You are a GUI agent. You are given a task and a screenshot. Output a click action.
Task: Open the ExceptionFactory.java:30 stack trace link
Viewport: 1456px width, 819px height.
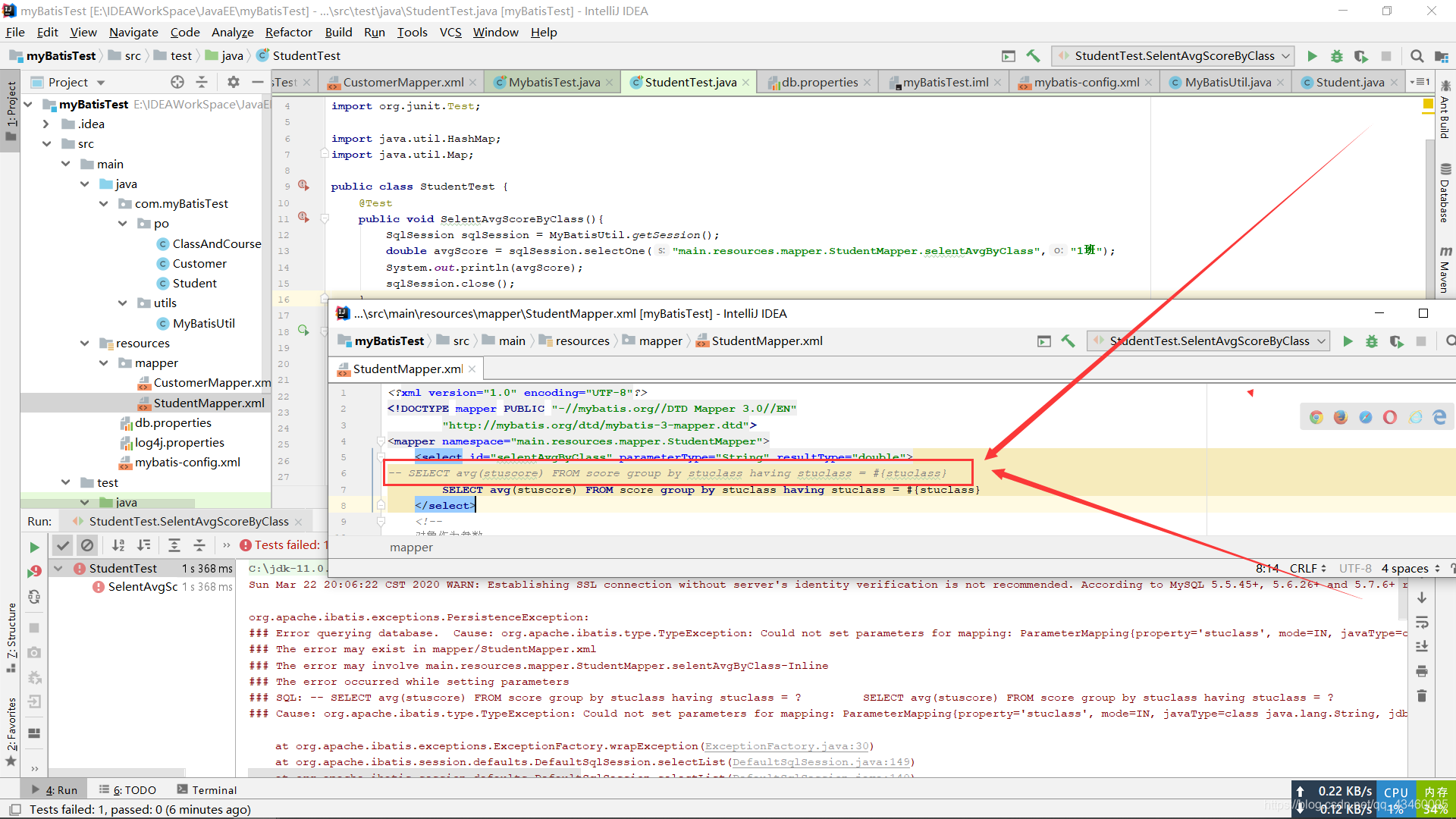tap(787, 746)
